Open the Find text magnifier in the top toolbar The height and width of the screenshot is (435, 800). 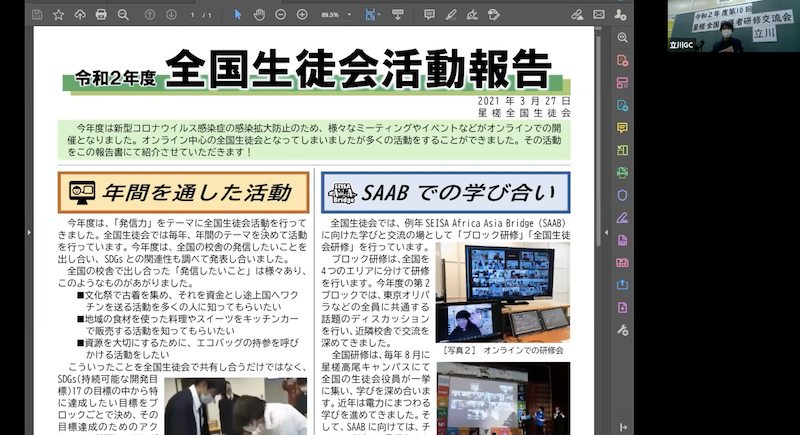[x=123, y=15]
